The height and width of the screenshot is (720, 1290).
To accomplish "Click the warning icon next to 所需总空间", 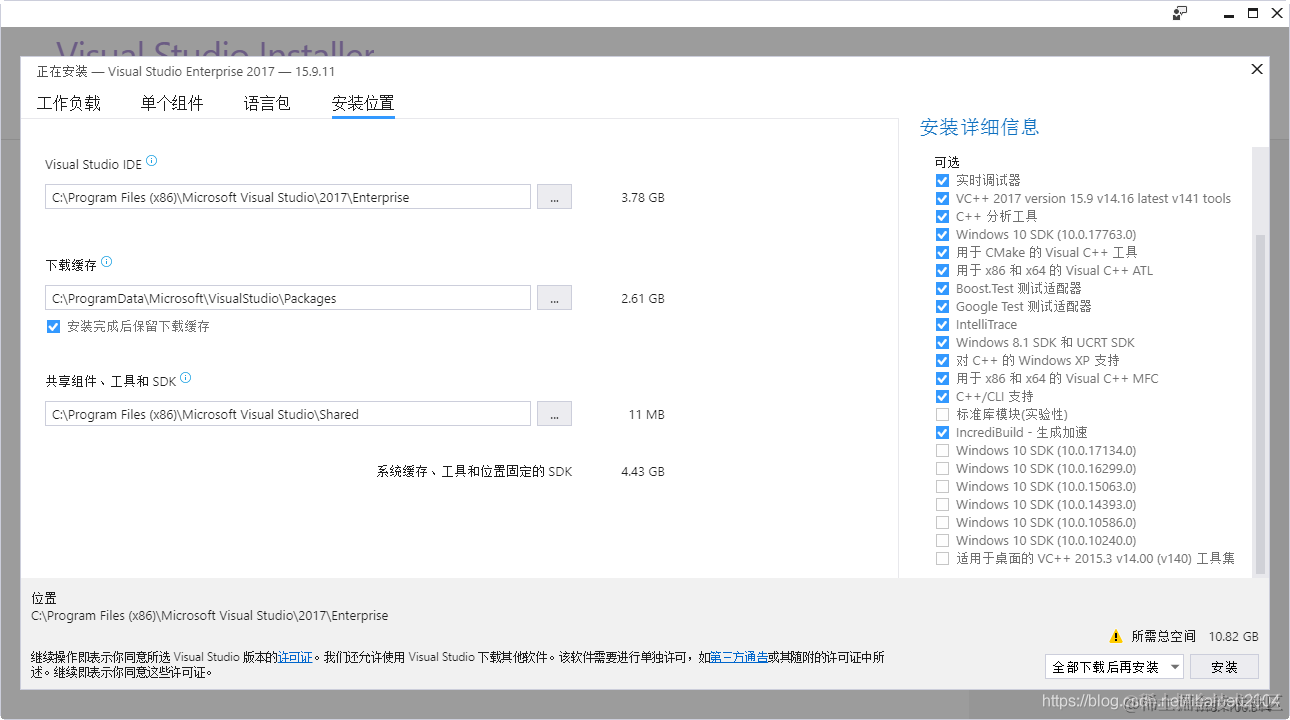I will pyautogui.click(x=1116, y=637).
